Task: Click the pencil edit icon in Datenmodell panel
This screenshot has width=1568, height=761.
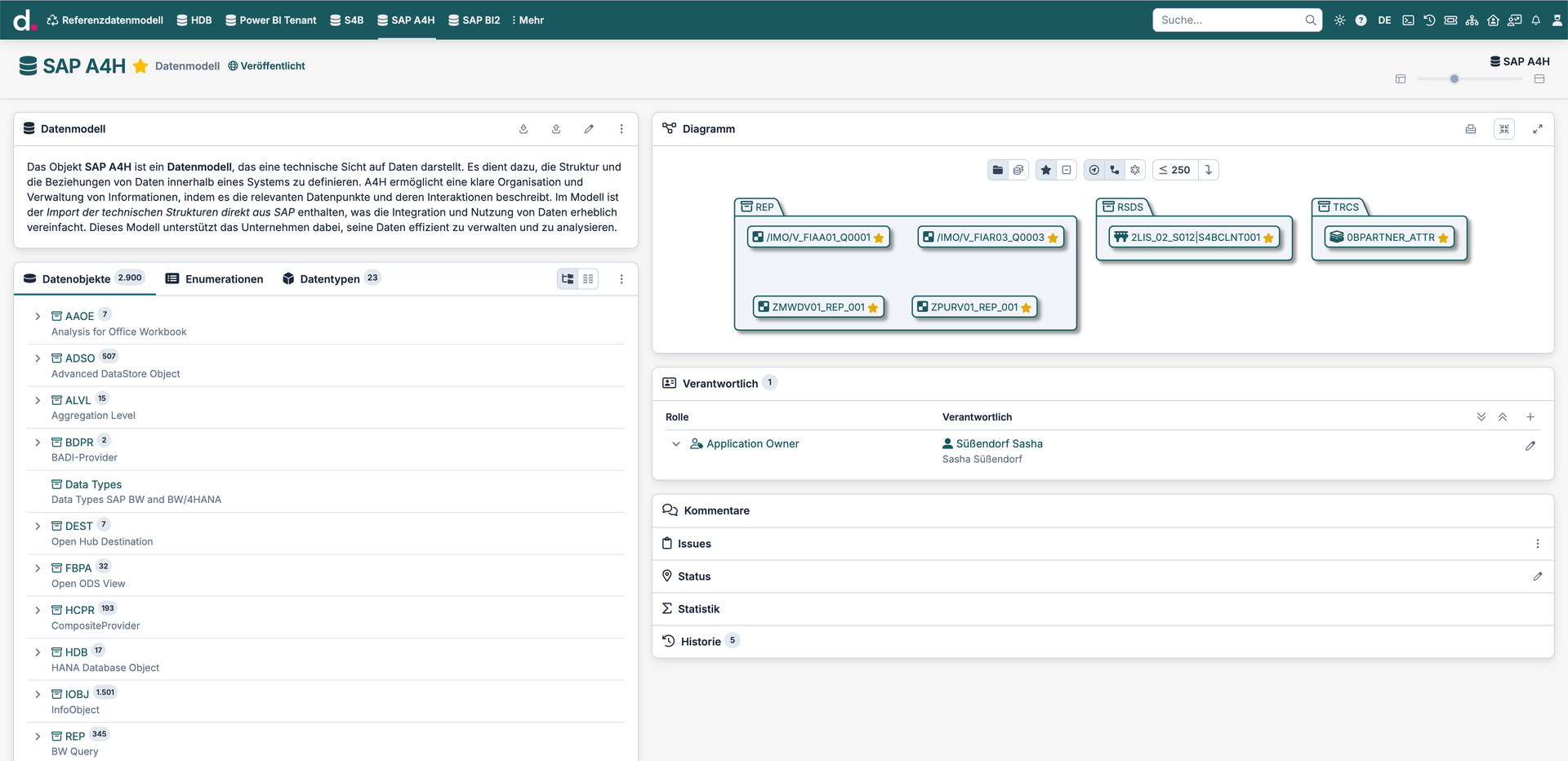Action: 589,129
